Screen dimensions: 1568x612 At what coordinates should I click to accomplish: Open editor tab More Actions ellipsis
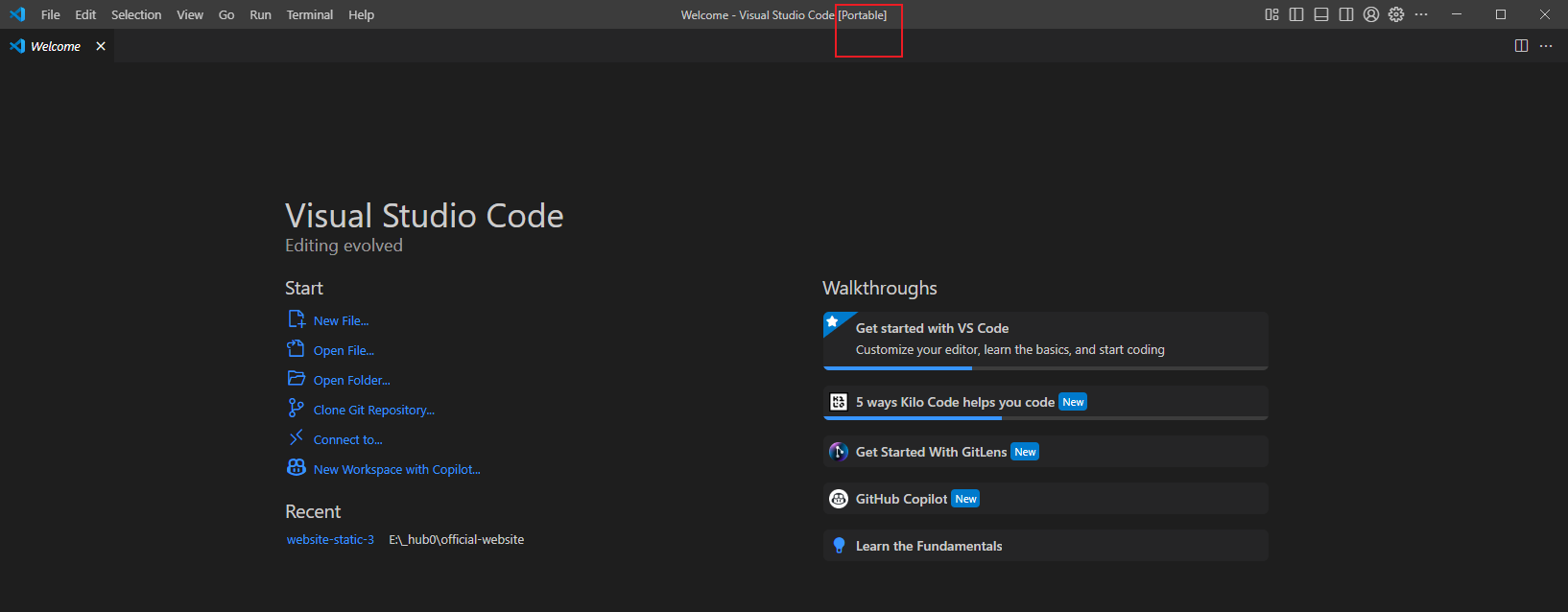pyautogui.click(x=1546, y=46)
